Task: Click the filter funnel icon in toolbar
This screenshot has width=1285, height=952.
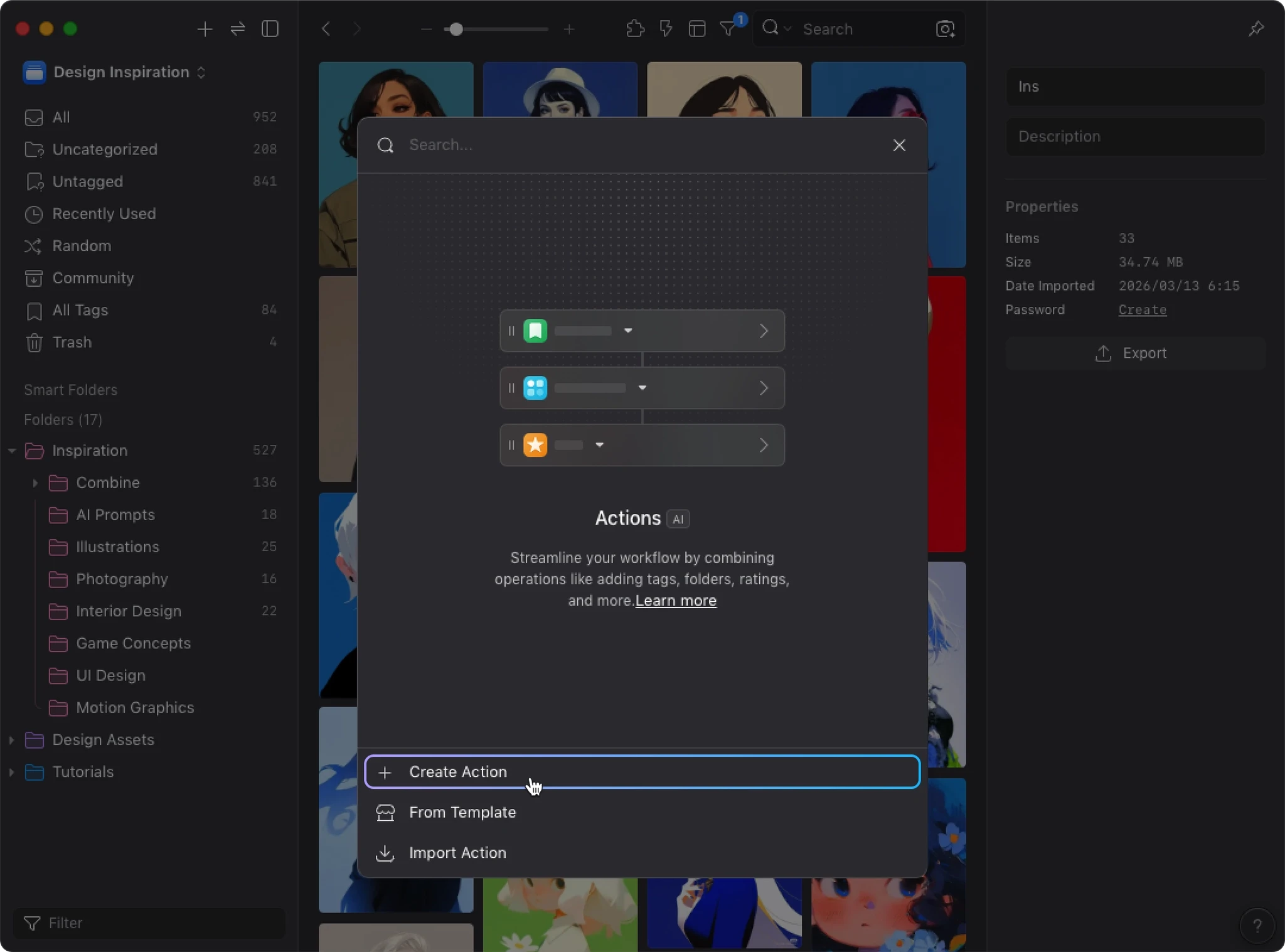Action: [728, 29]
